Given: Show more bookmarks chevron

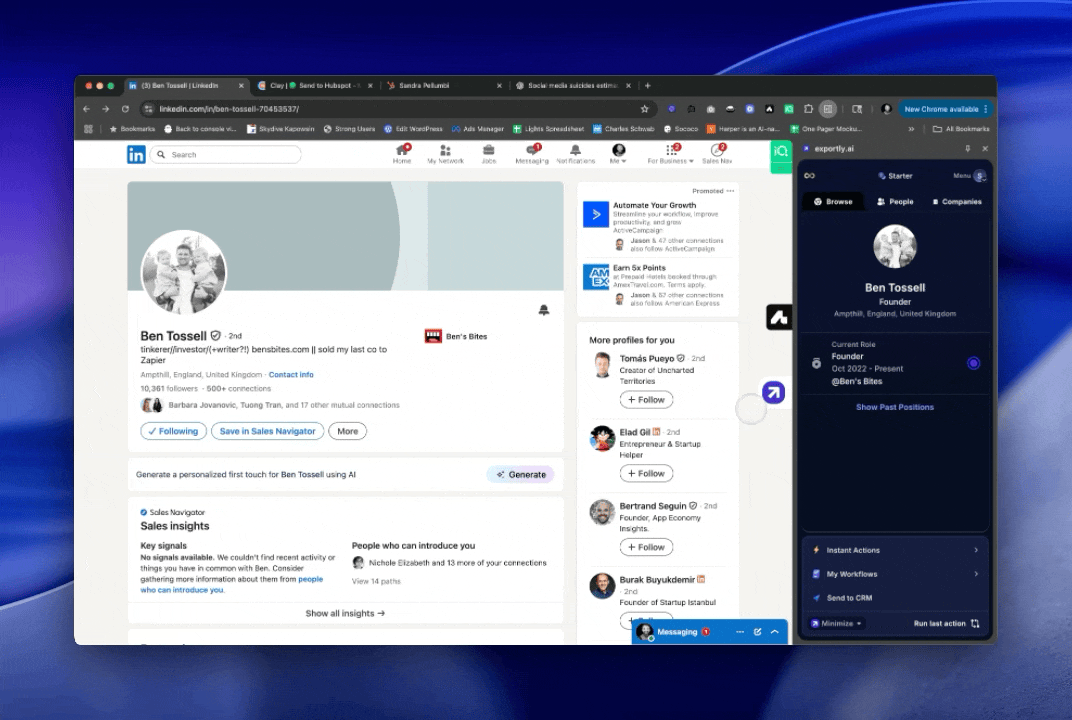Looking at the screenshot, I should click(911, 129).
